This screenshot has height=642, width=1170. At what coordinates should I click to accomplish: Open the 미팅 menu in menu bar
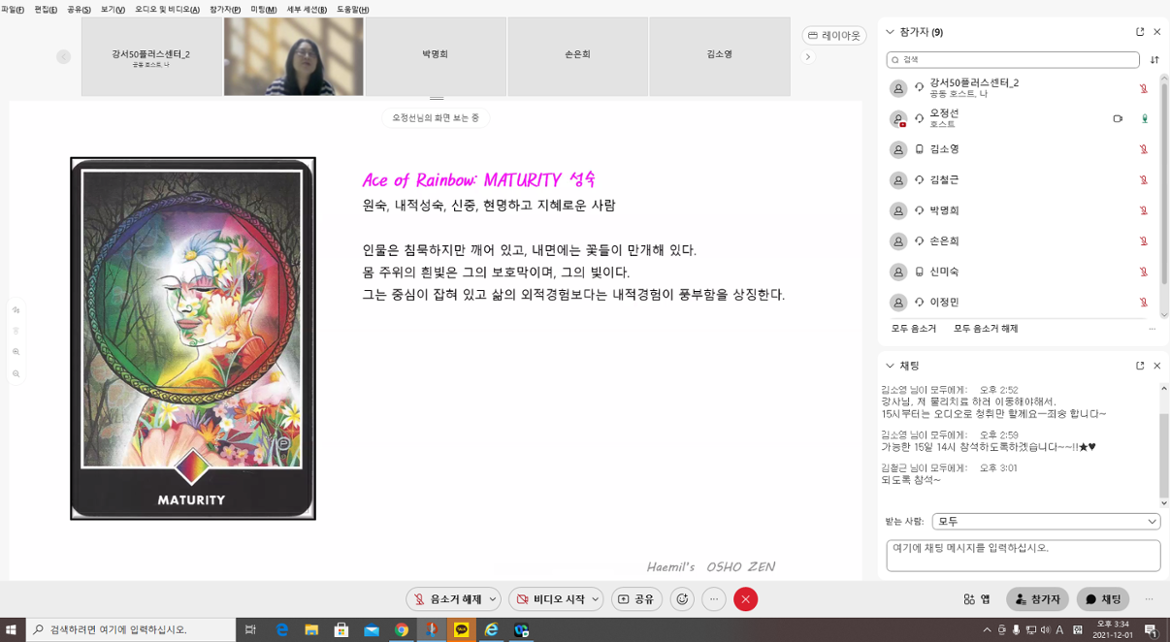tap(263, 9)
